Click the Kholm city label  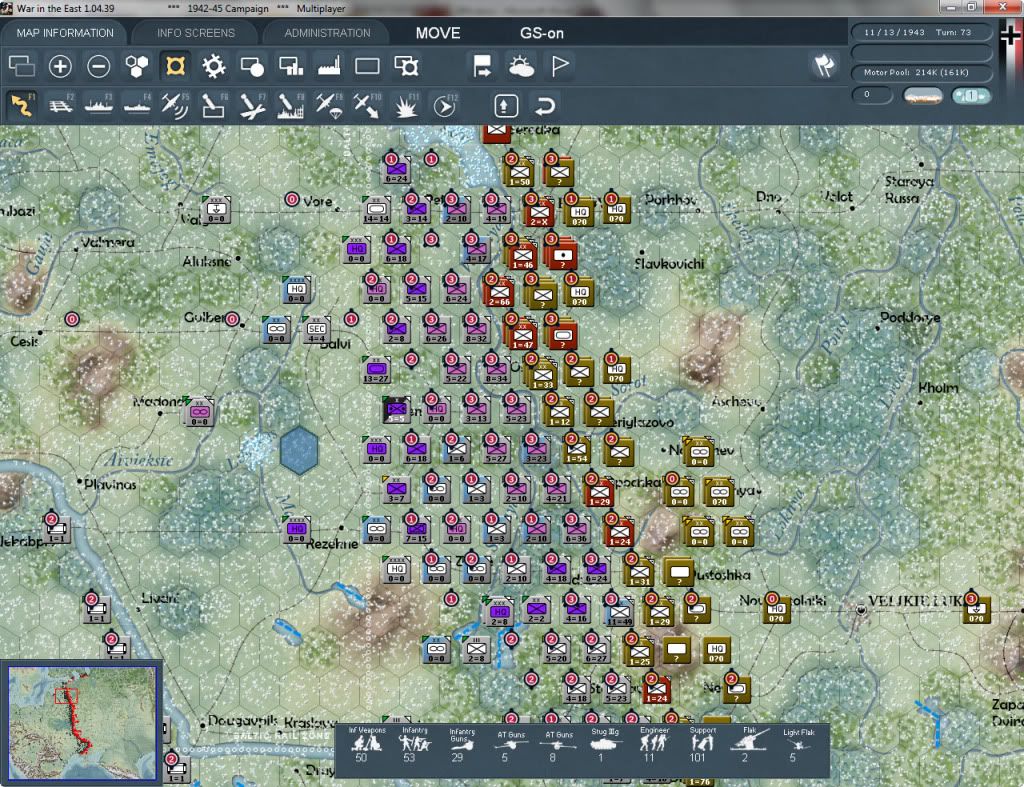(938, 387)
